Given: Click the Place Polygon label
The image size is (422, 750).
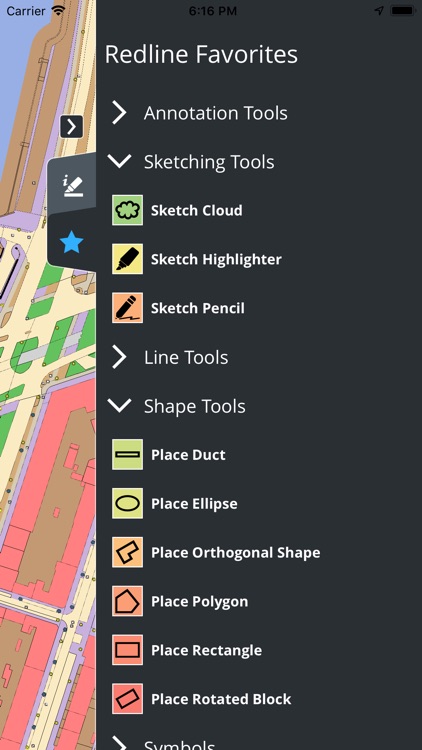Looking at the screenshot, I should point(200,602).
